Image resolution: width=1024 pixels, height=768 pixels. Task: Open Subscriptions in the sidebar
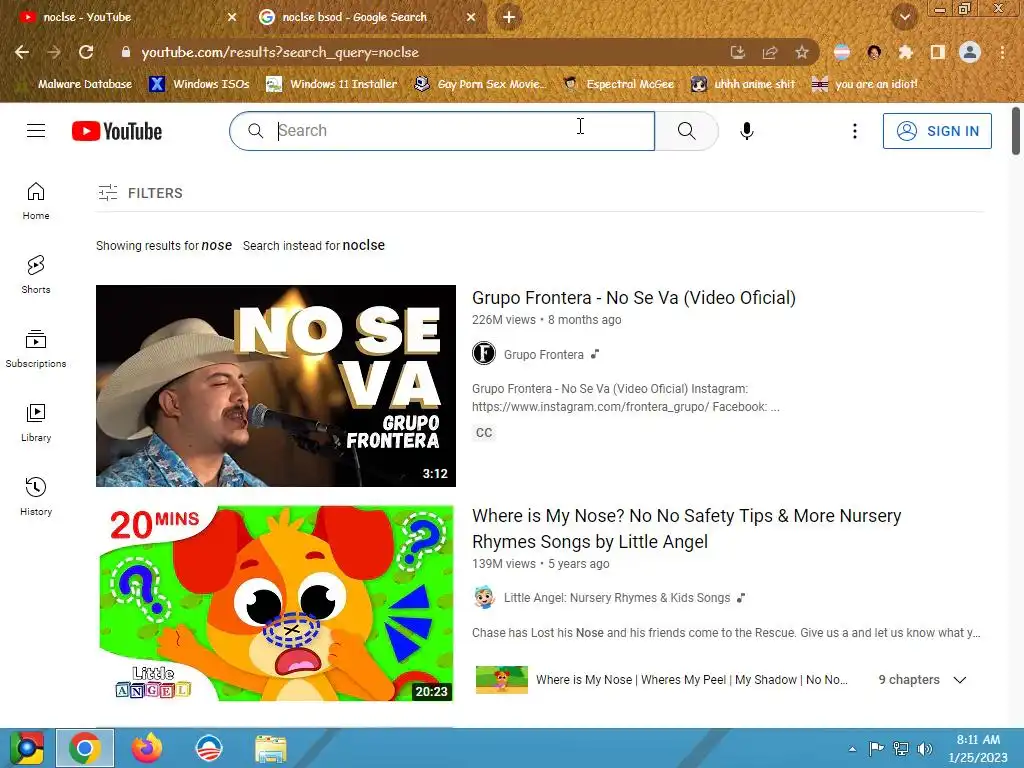pos(36,349)
